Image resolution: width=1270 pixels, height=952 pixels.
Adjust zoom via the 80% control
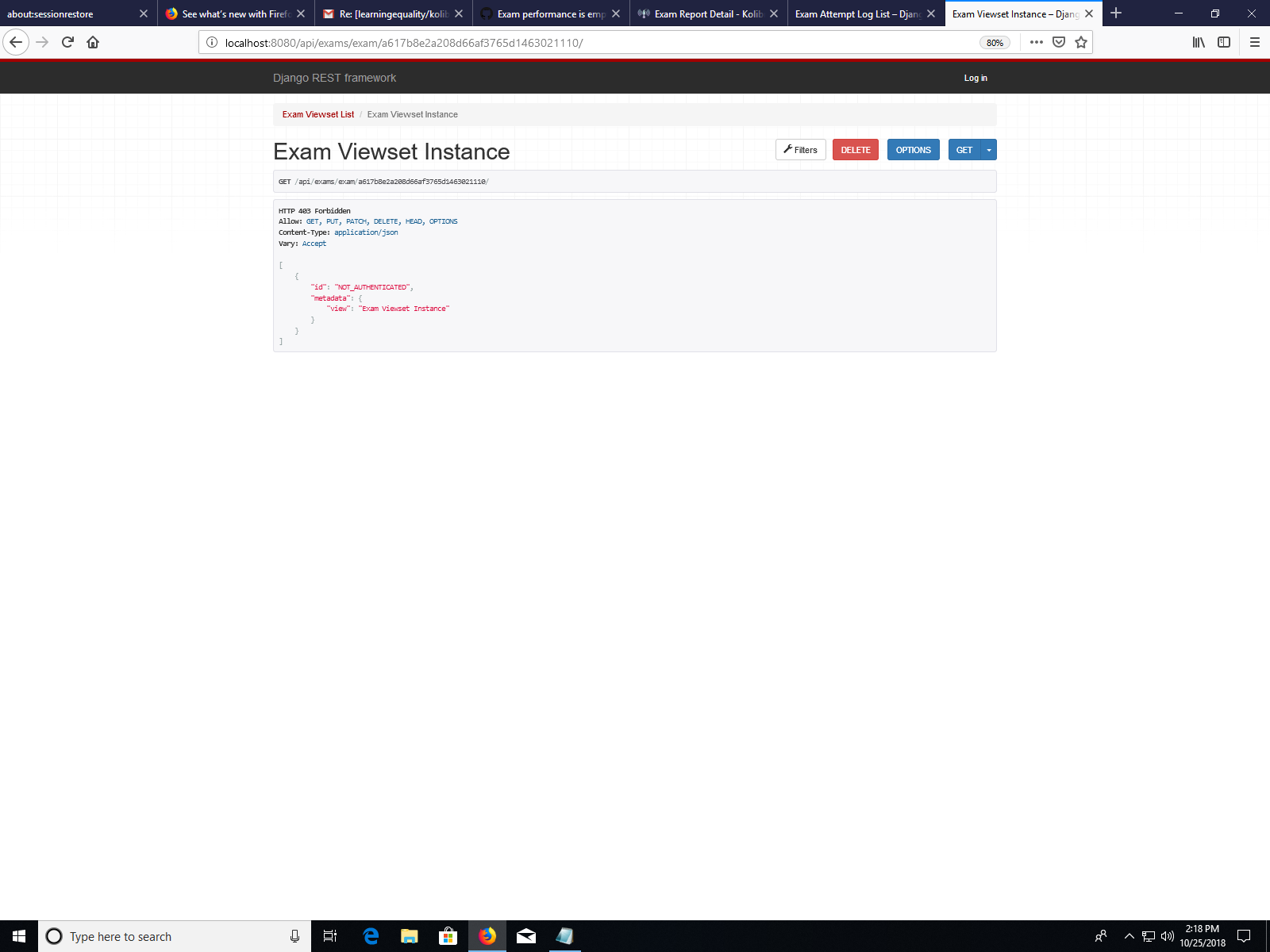pyautogui.click(x=995, y=42)
